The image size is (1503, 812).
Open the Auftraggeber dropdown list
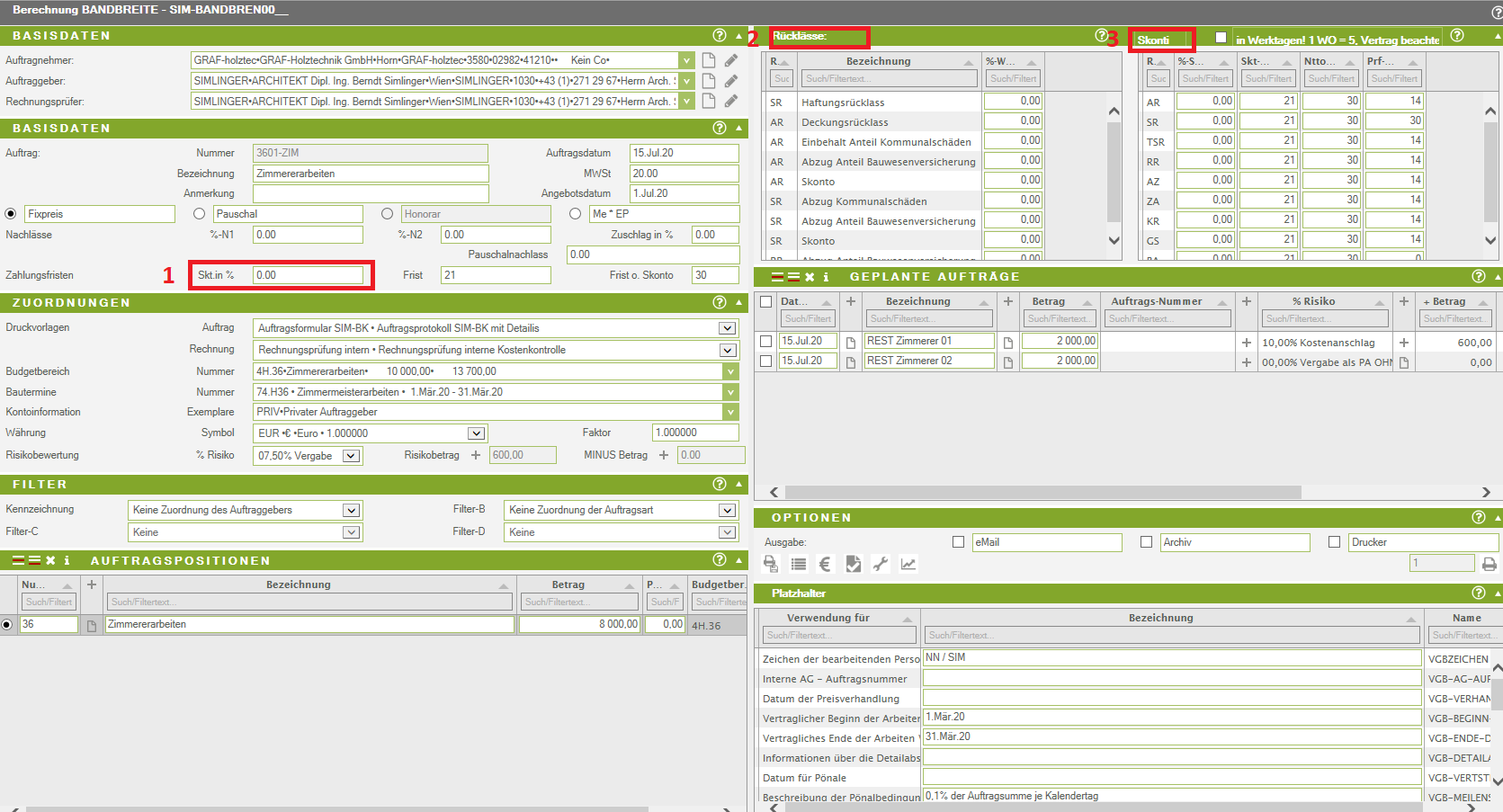pyautogui.click(x=686, y=81)
